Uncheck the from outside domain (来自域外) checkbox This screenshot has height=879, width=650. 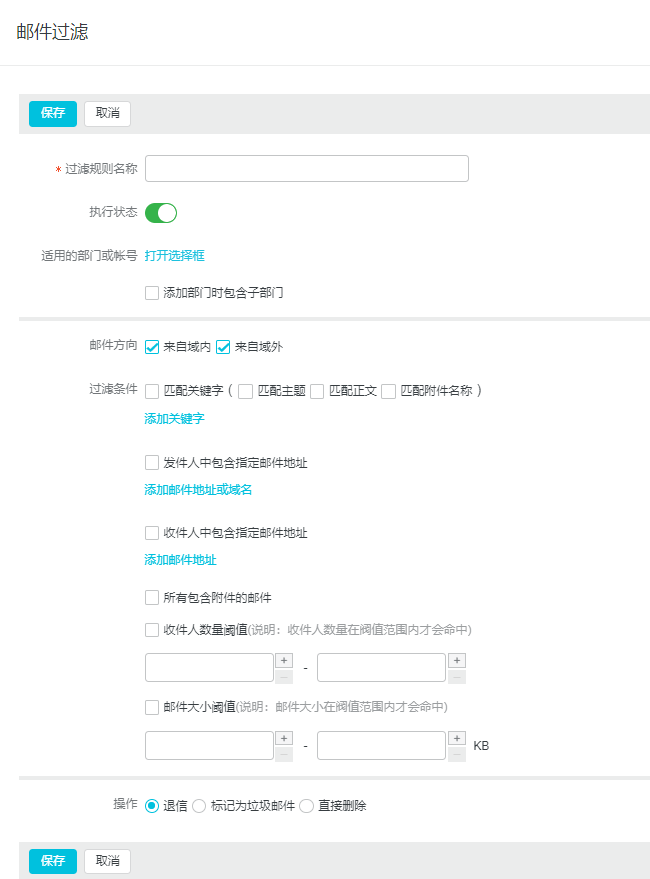tap(224, 347)
